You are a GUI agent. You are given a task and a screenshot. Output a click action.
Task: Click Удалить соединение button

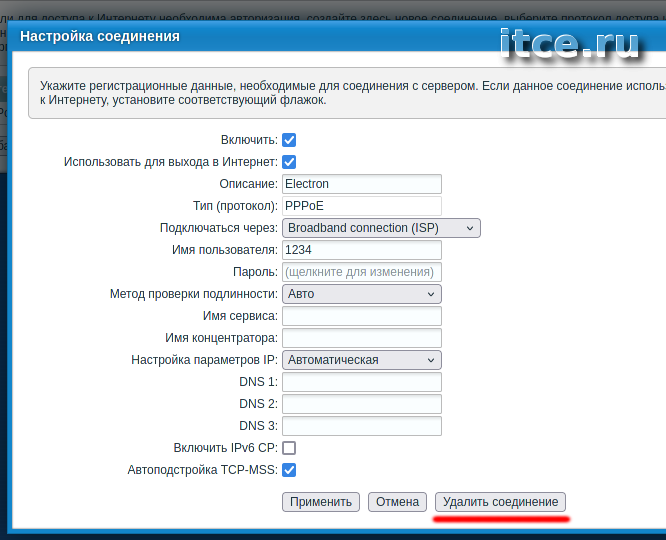[500, 502]
